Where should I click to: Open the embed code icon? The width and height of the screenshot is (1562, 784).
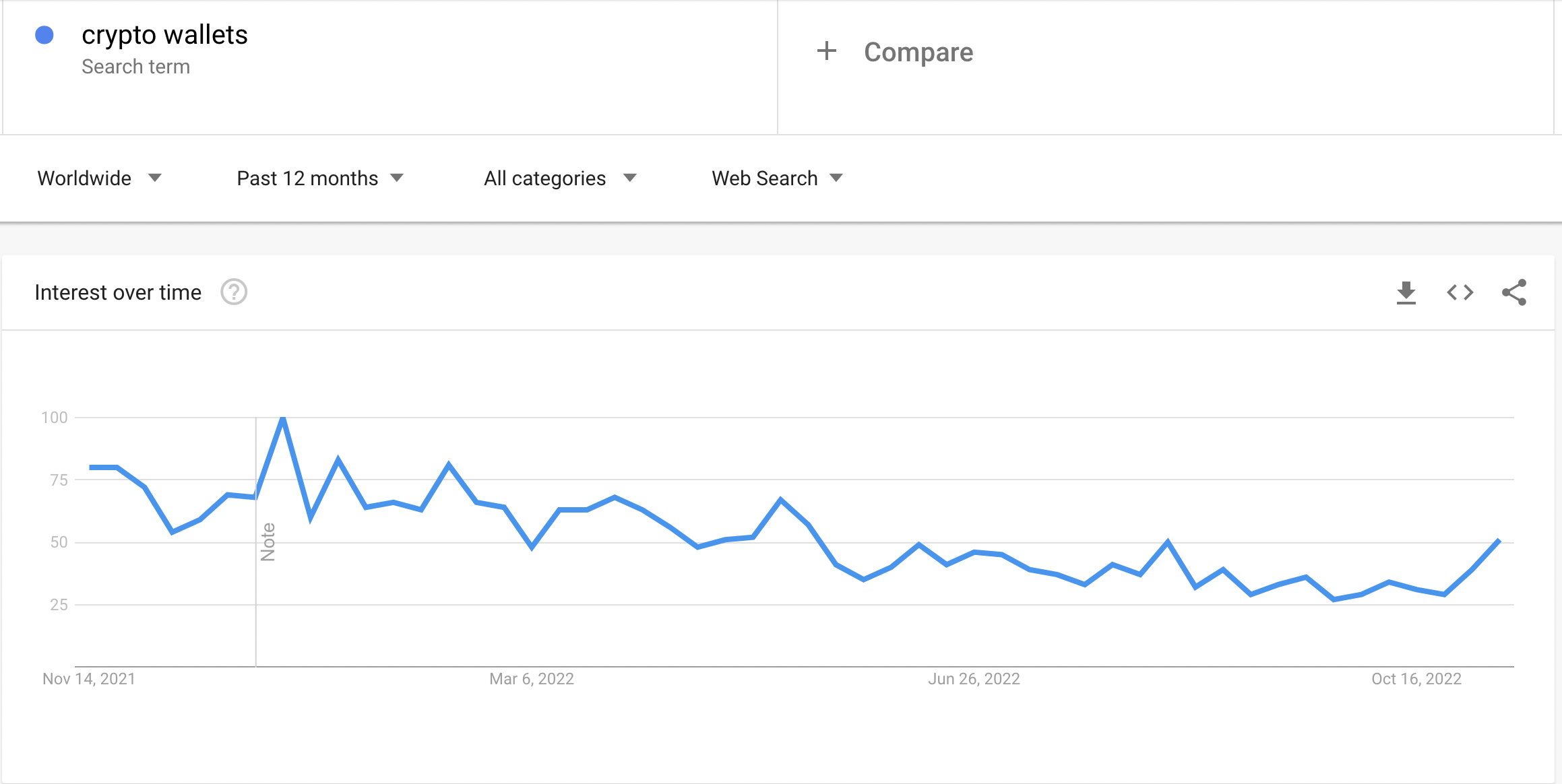pos(1460,292)
